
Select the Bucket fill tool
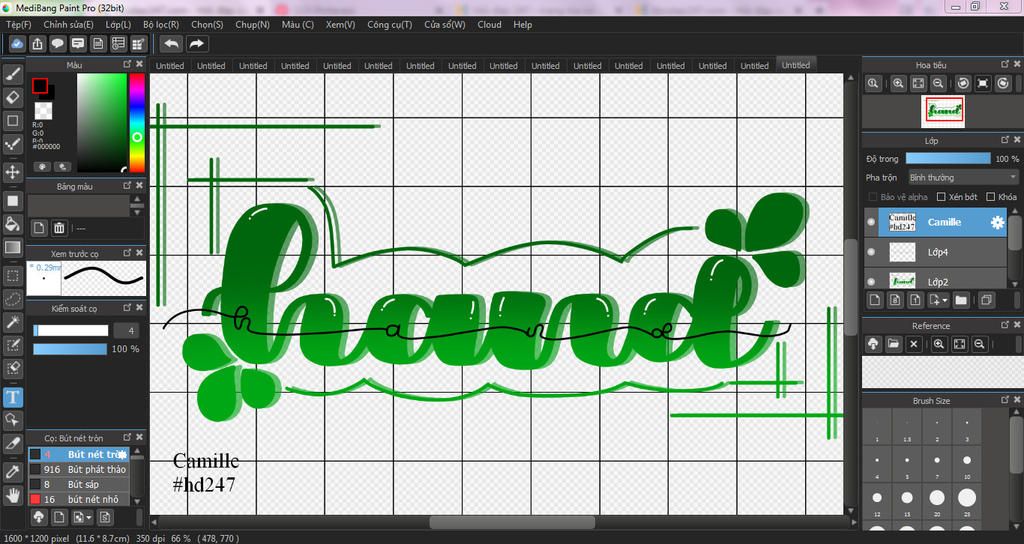click(x=12, y=224)
